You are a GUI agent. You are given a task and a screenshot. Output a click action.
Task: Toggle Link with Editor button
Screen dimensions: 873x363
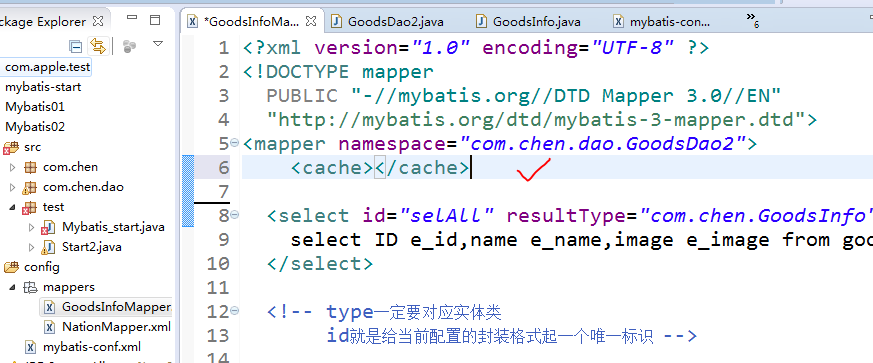(x=98, y=46)
